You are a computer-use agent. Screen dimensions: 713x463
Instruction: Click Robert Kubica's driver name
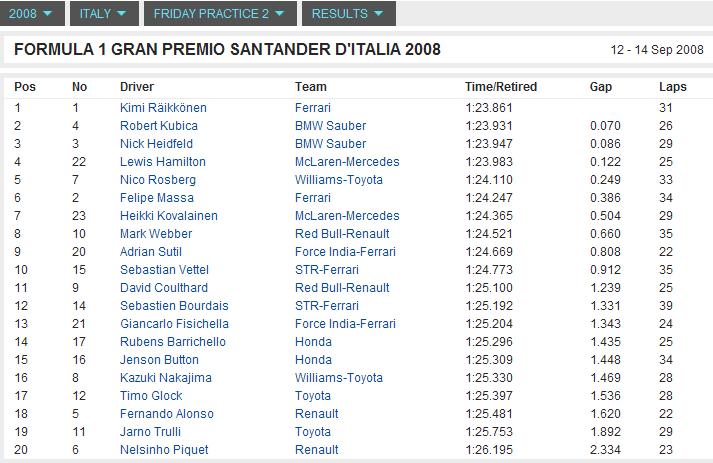point(158,126)
